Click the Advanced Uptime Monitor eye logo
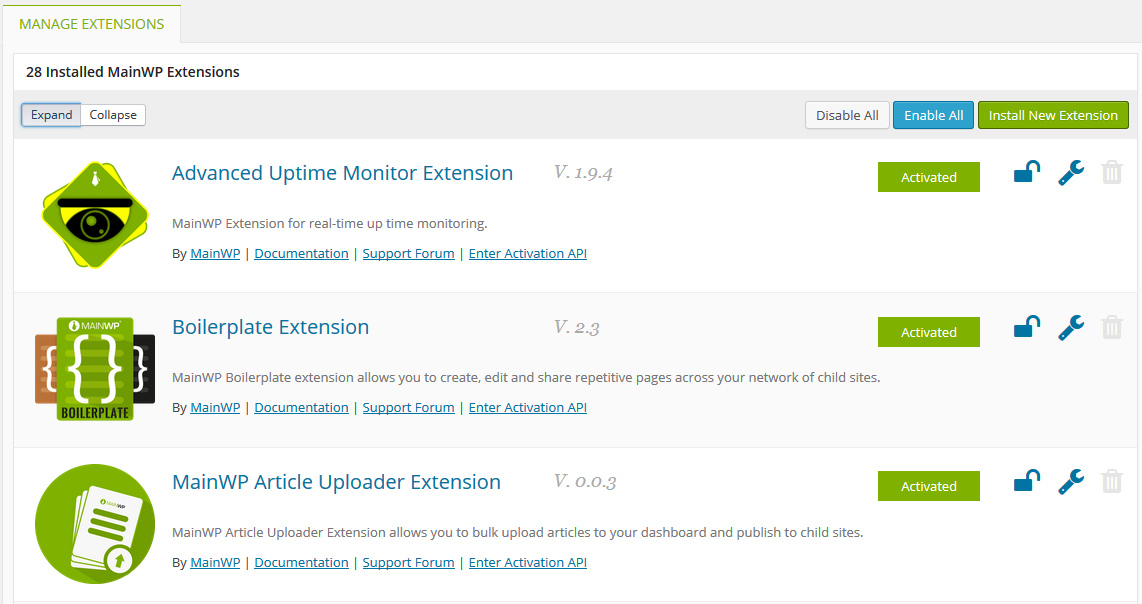The height and width of the screenshot is (604, 1142). coord(95,214)
